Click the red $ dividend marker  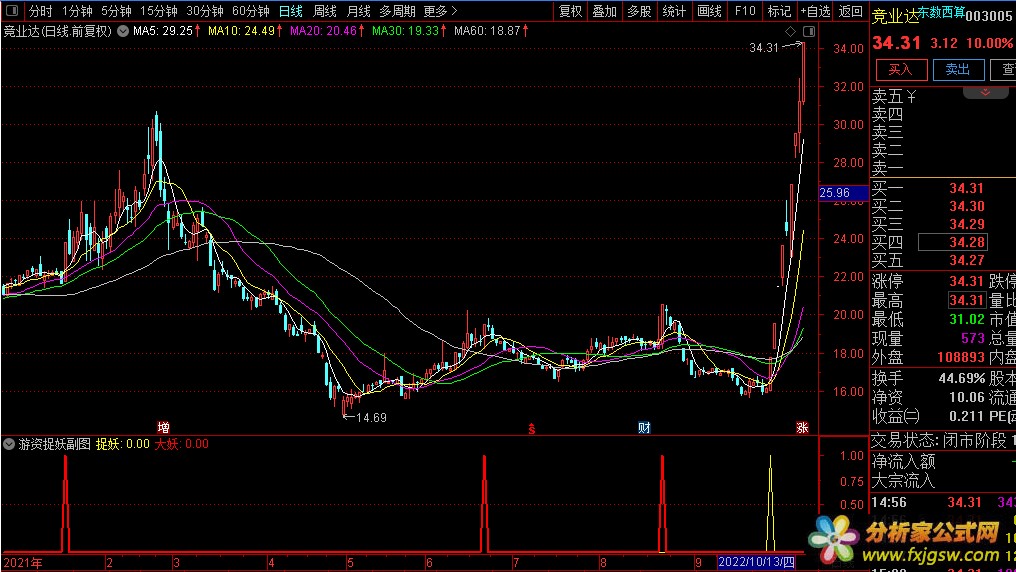[x=531, y=429]
